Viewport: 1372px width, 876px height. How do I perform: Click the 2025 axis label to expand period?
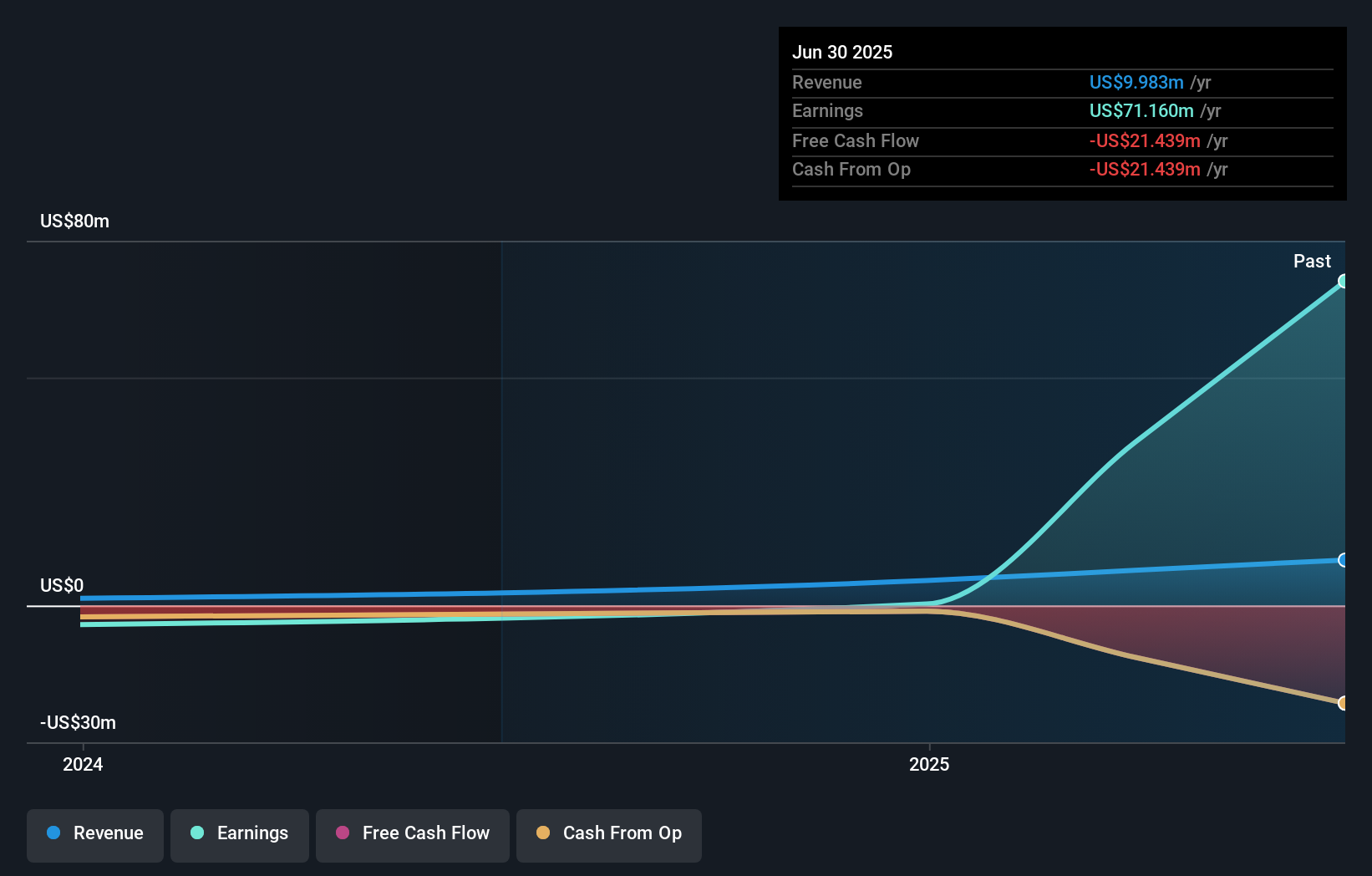click(x=928, y=763)
